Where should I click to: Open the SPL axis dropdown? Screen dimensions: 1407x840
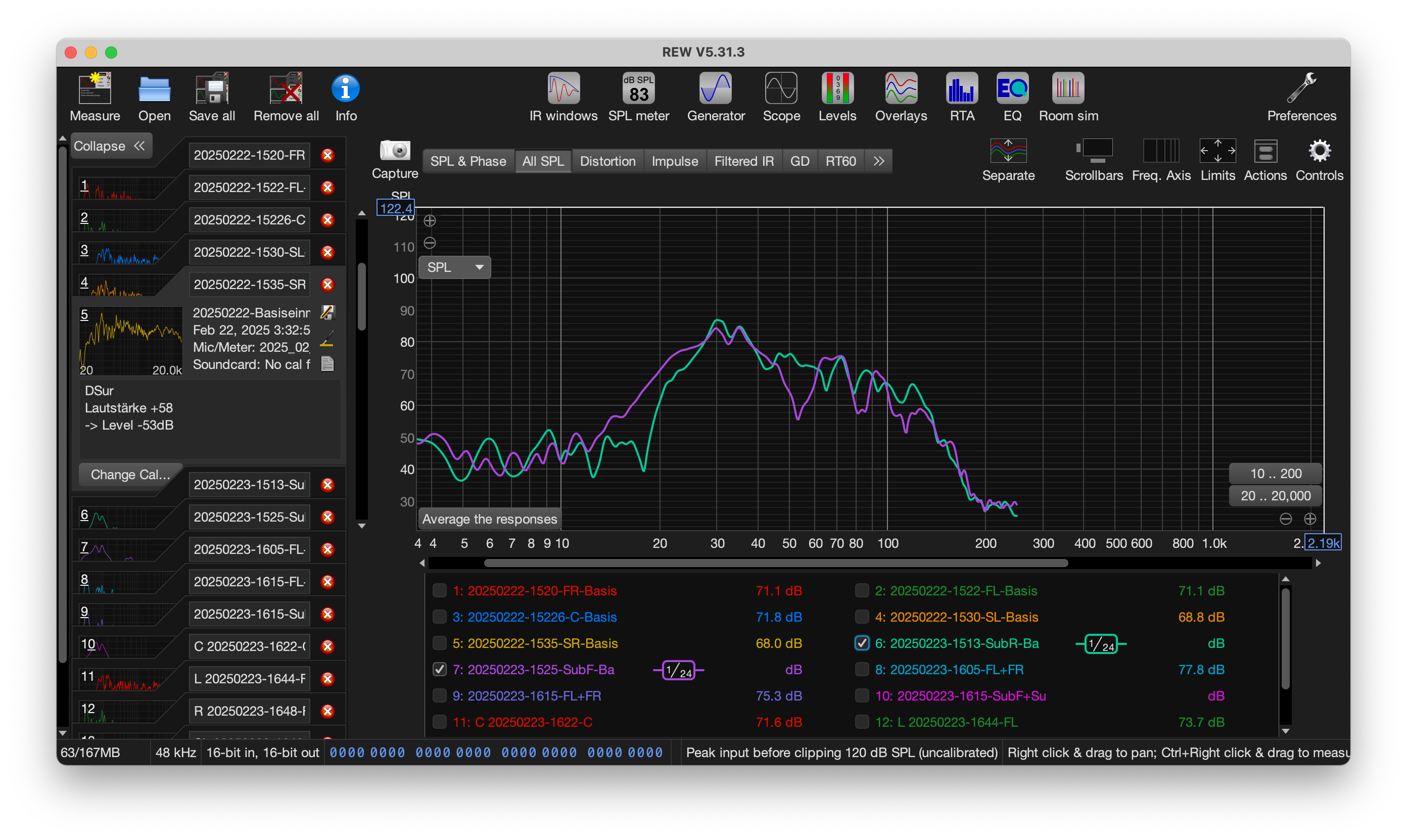pyautogui.click(x=454, y=267)
